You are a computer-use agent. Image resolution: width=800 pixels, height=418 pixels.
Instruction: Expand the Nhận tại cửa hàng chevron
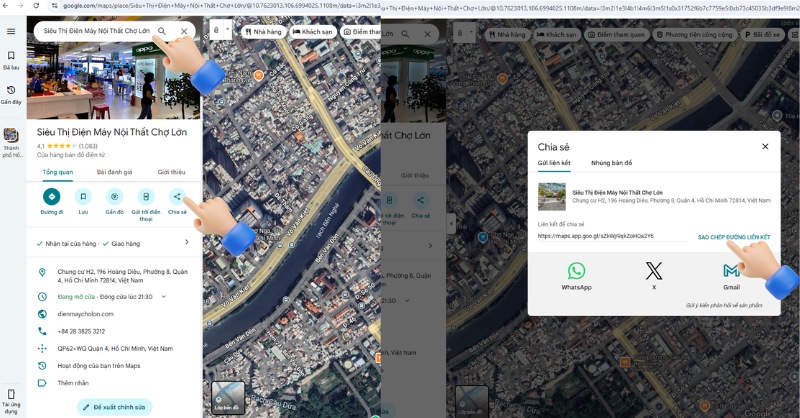(x=187, y=242)
